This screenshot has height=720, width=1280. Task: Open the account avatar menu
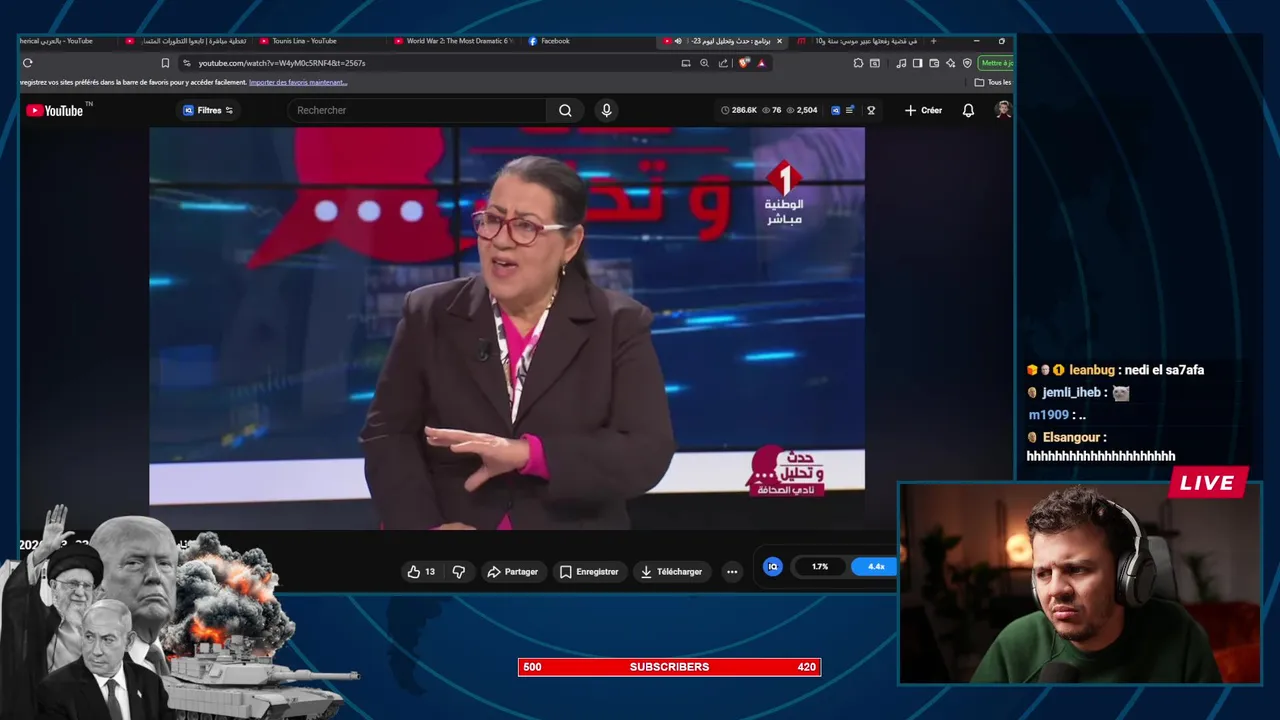pos(1003,110)
